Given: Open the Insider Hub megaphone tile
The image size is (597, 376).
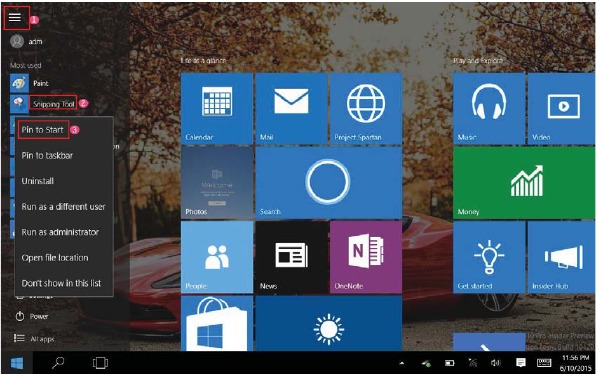Looking at the screenshot, I should pos(562,257).
